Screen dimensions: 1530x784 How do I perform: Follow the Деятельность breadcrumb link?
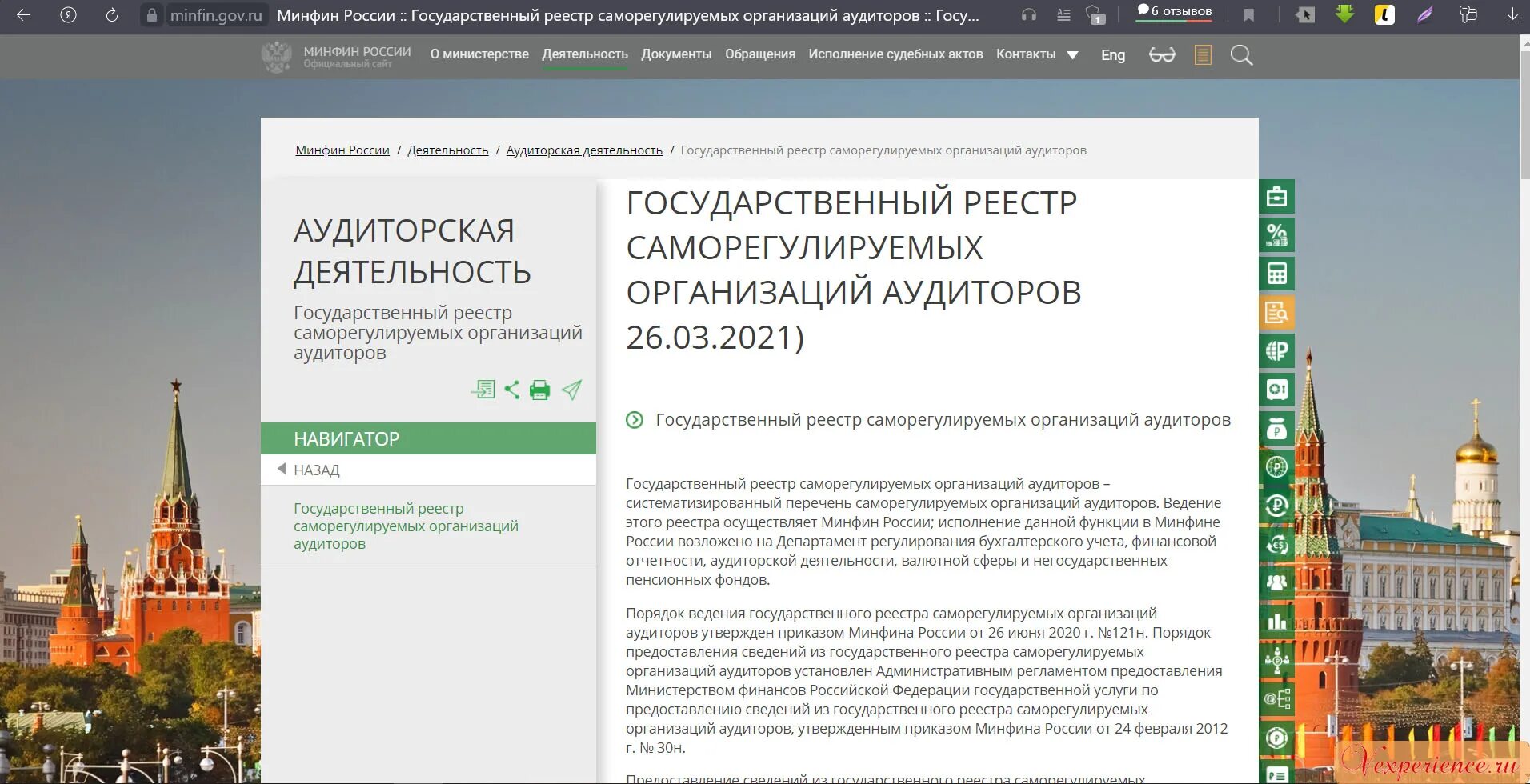448,150
